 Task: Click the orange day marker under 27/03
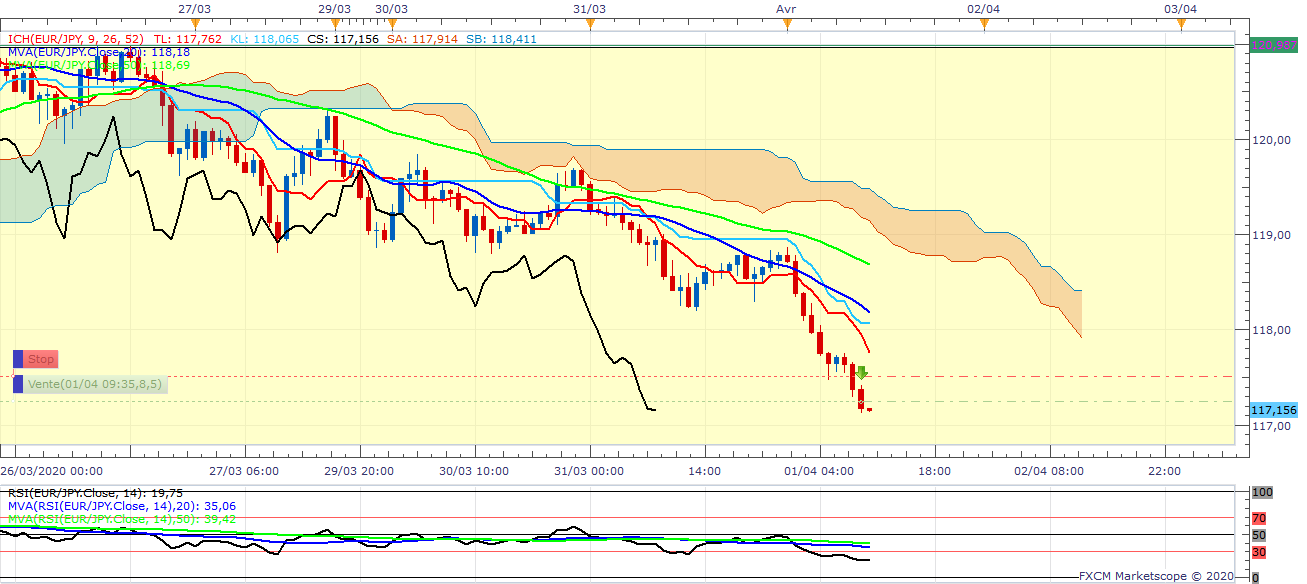[194, 24]
